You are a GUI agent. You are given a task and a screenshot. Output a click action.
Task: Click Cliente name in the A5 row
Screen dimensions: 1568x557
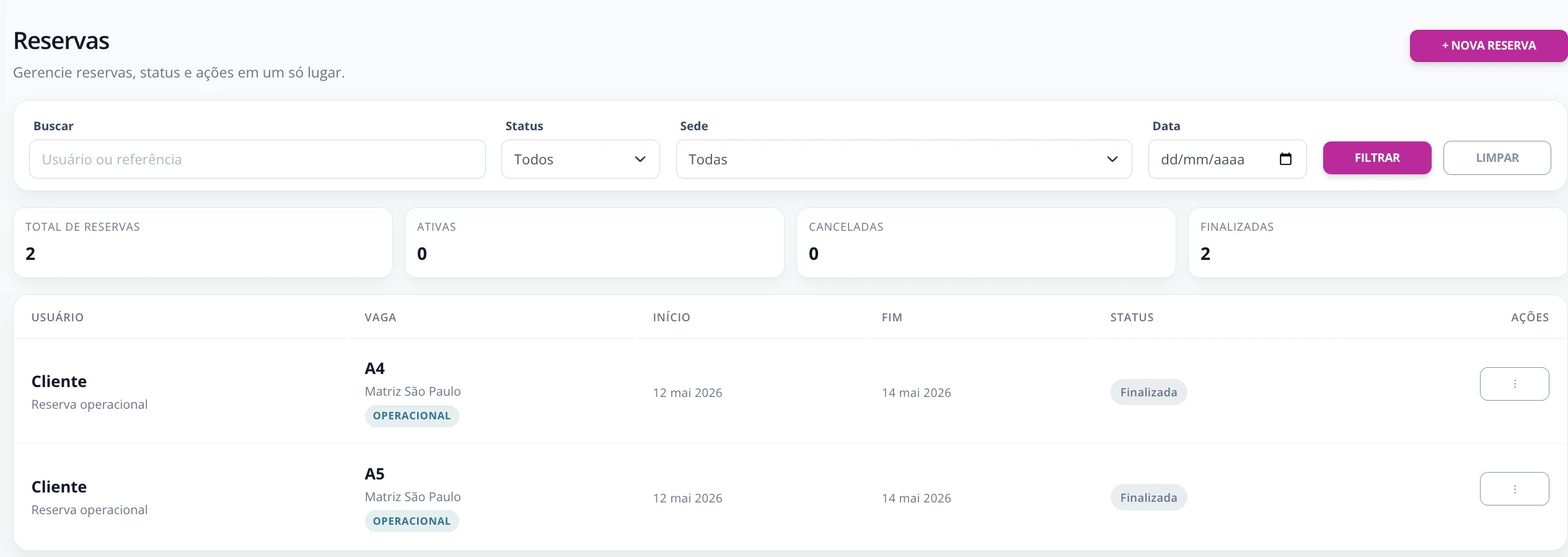pos(59,487)
